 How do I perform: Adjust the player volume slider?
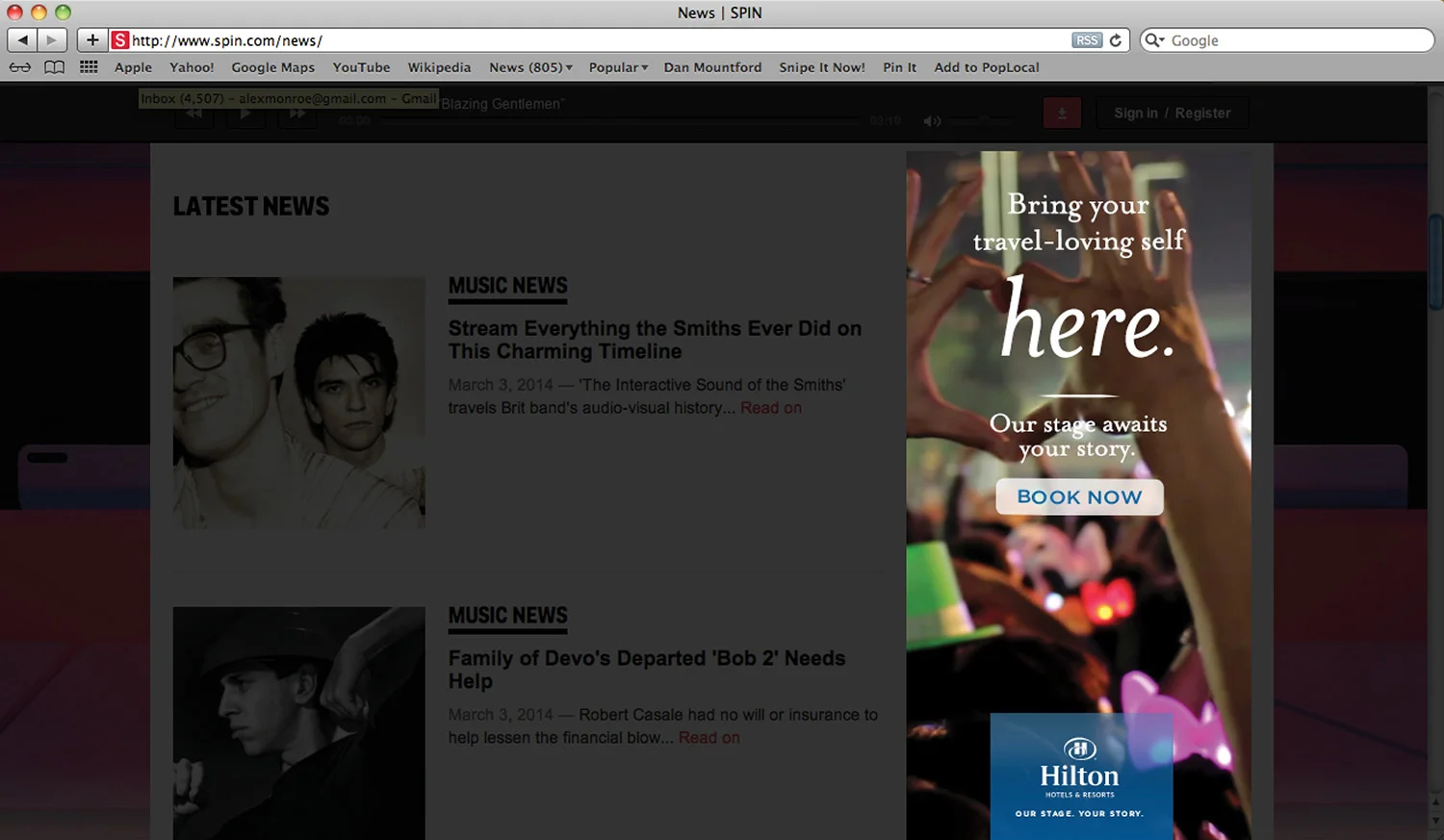(979, 121)
